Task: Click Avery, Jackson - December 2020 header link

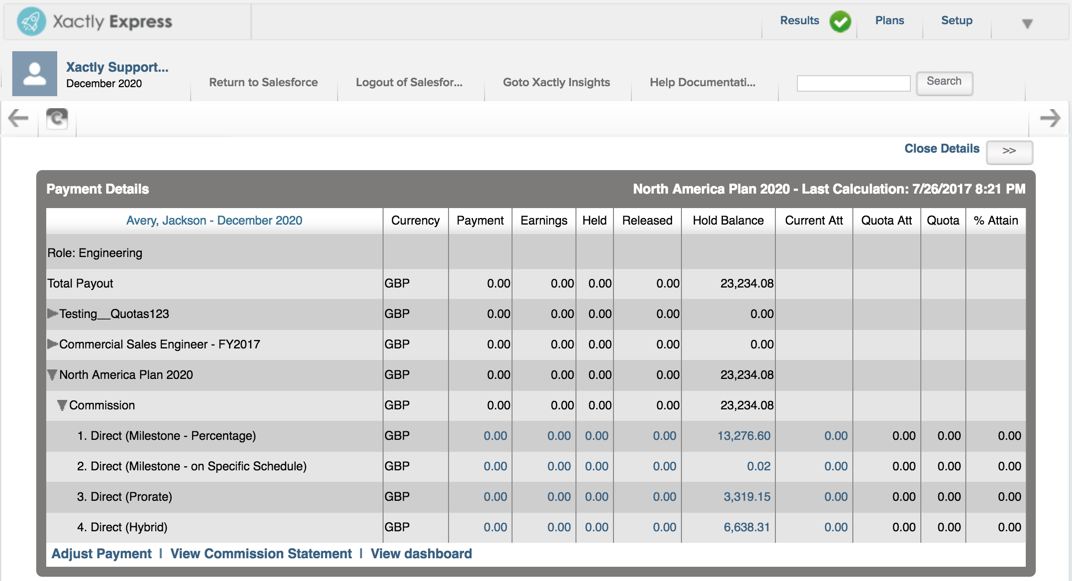Action: pyautogui.click(x=214, y=220)
